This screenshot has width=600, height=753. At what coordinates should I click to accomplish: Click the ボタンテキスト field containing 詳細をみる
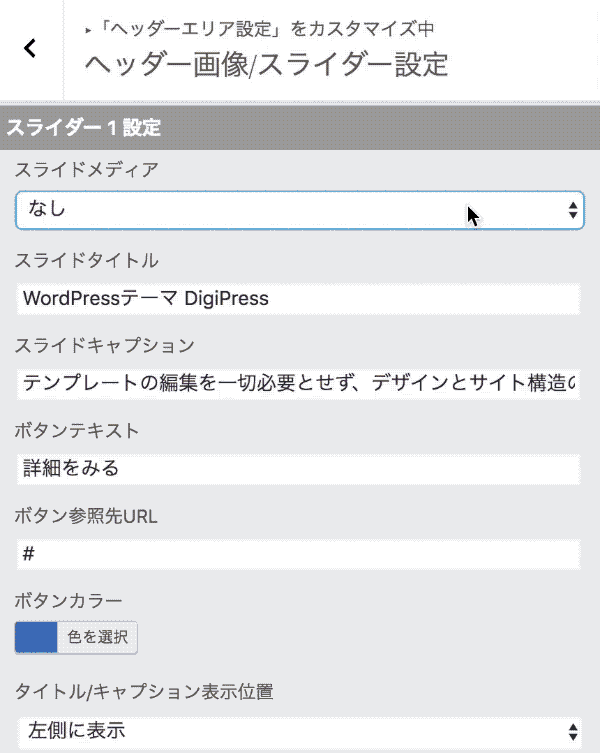tap(298, 468)
